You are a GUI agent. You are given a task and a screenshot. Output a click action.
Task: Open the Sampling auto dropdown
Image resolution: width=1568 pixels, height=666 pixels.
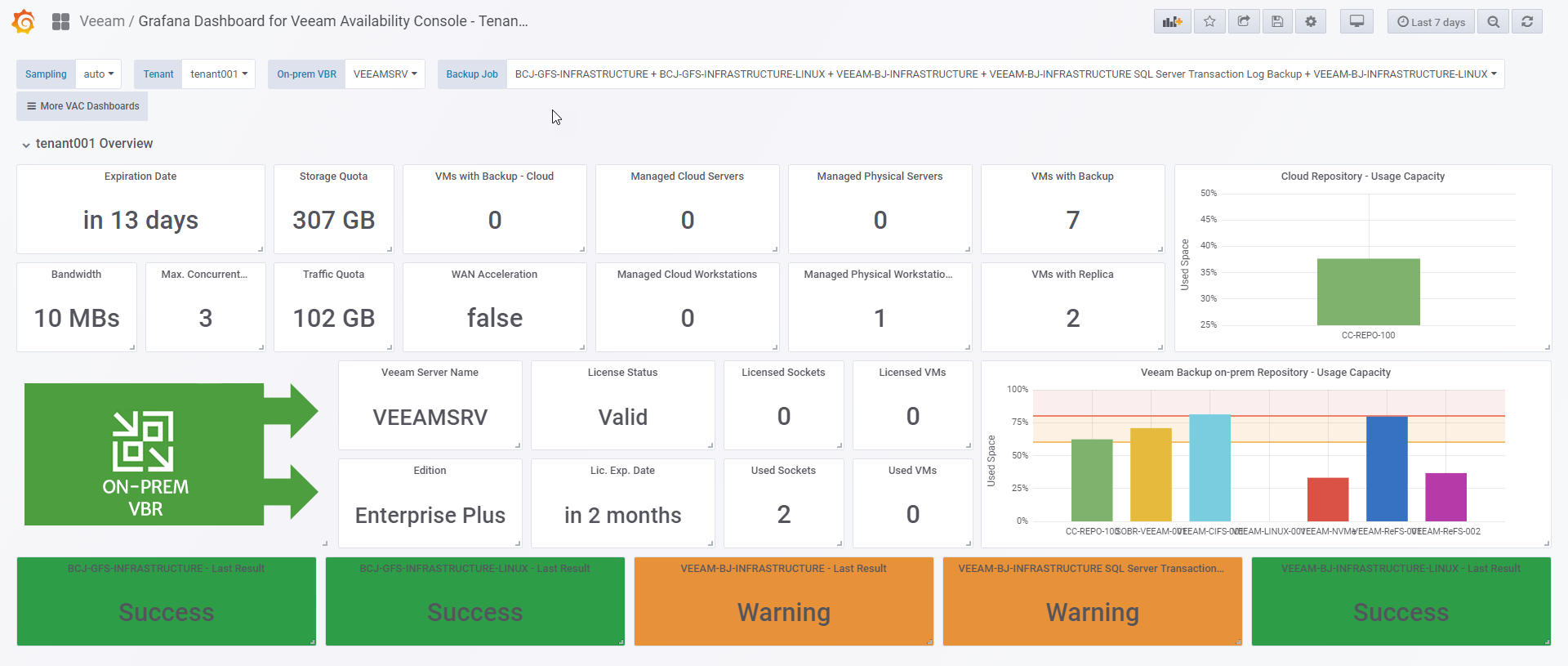click(99, 74)
